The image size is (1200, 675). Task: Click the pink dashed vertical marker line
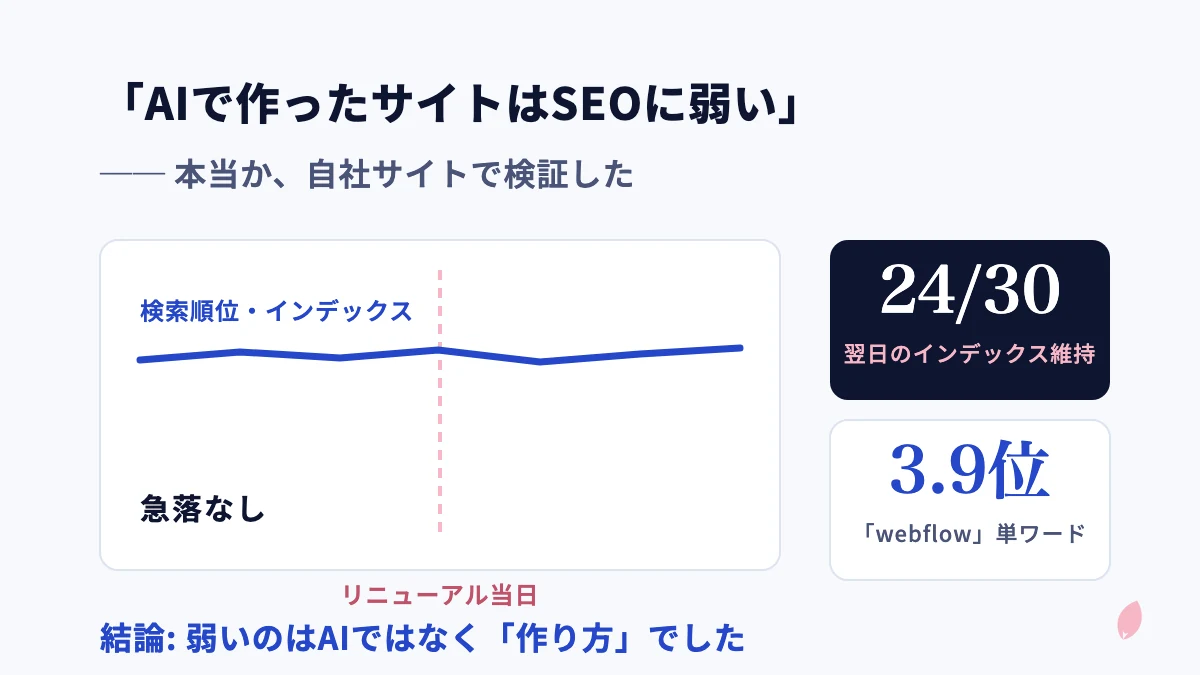click(x=439, y=401)
